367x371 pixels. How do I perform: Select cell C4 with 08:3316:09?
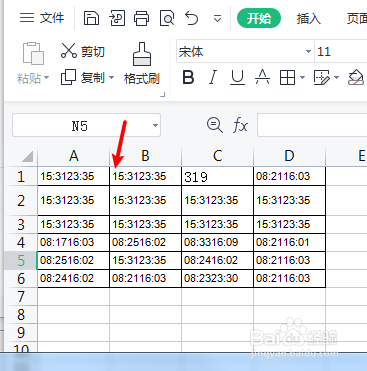(217, 242)
